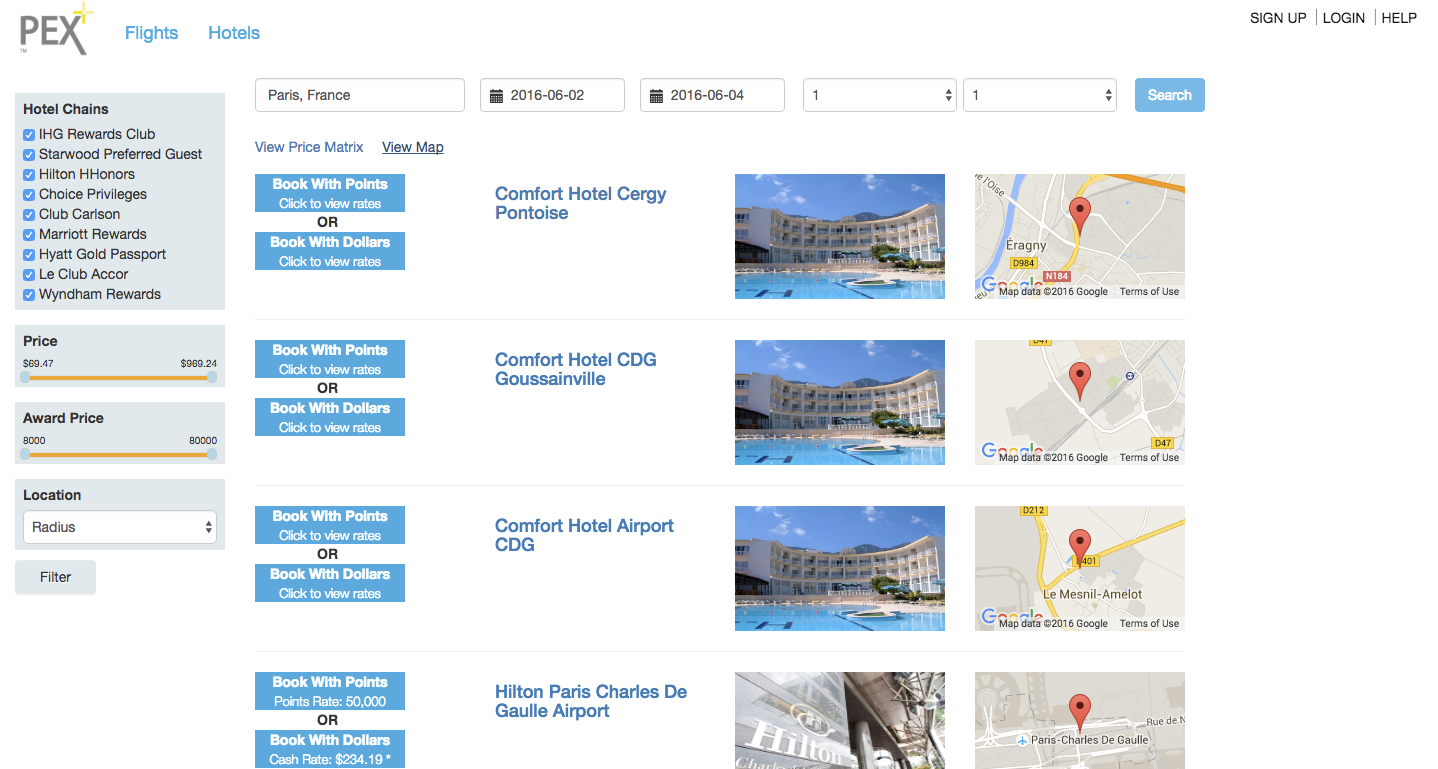The width and height of the screenshot is (1438, 769).
Task: Click LOGIN in header
Action: pos(1343,18)
